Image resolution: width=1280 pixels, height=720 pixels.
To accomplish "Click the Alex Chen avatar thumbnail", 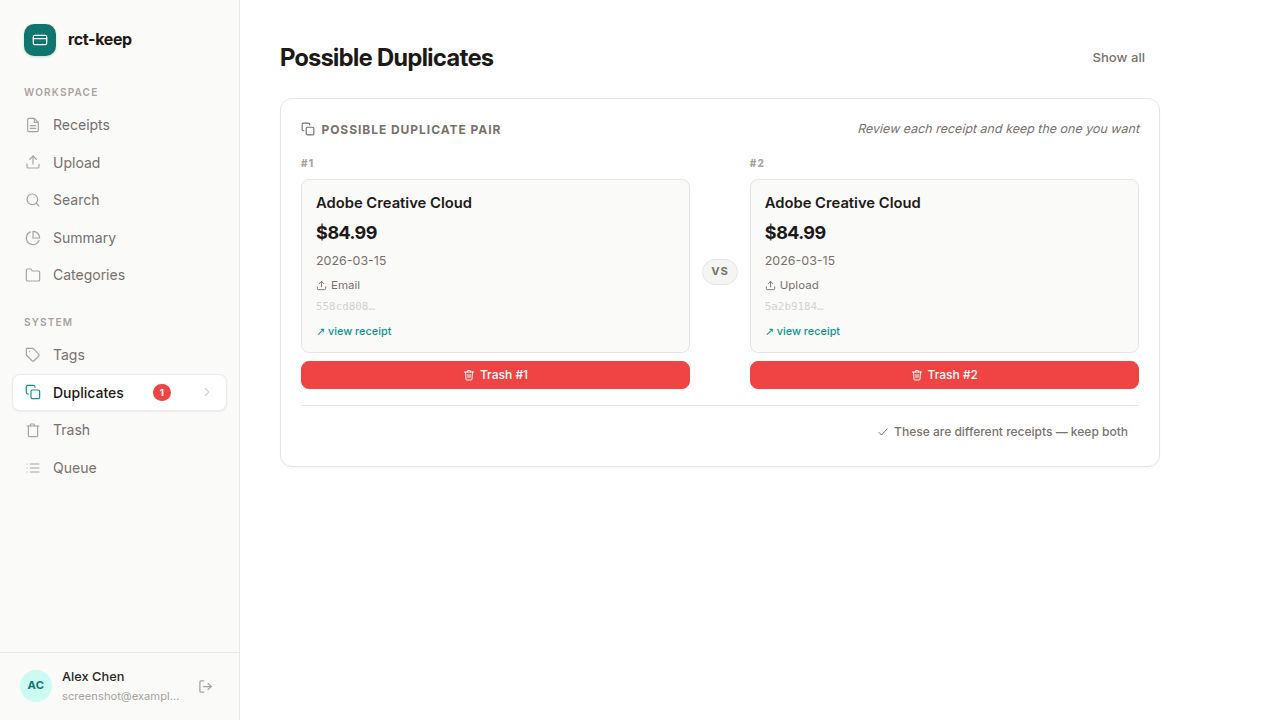I will (35, 685).
